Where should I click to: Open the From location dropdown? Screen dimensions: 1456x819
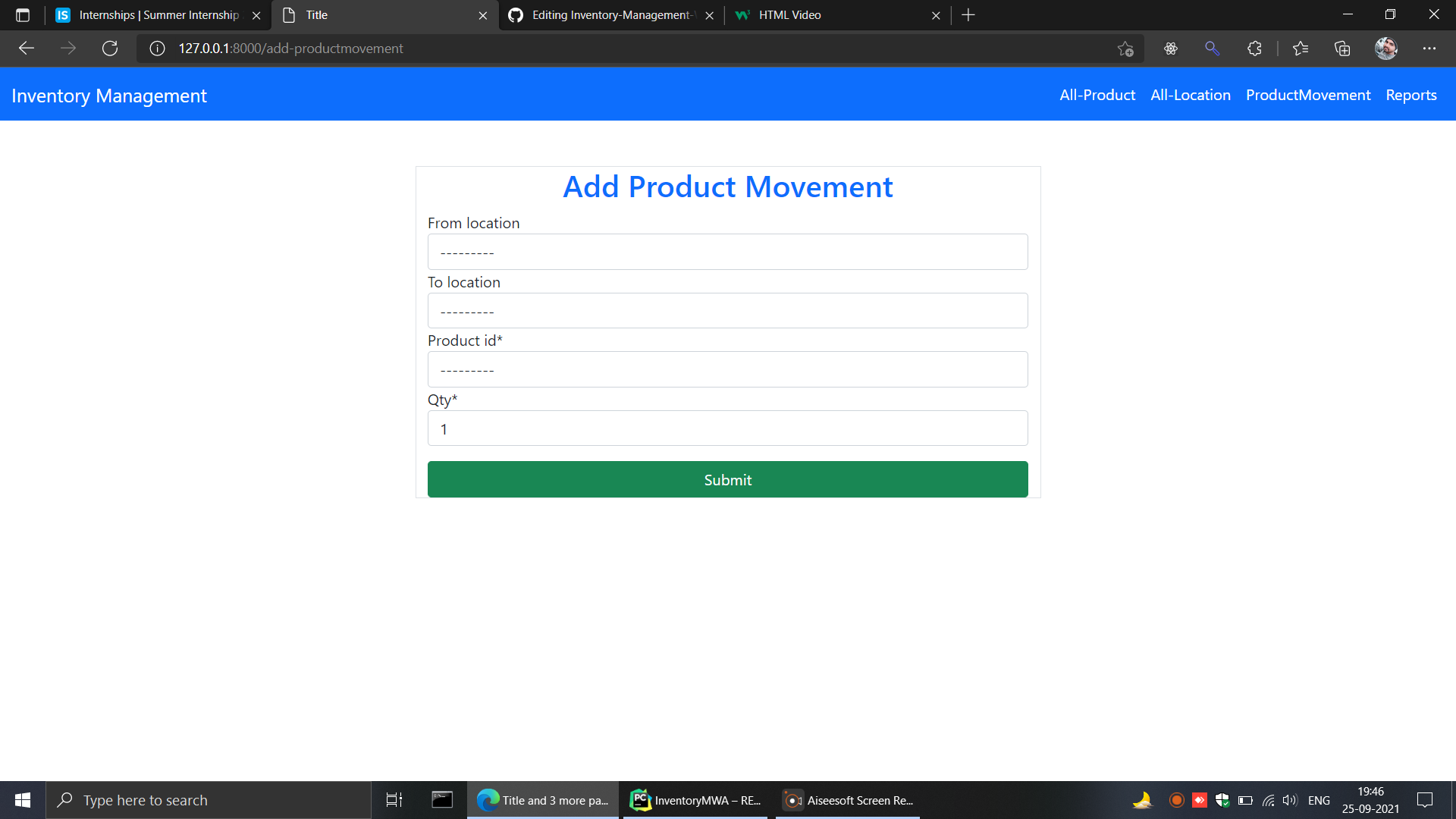pyautogui.click(x=727, y=251)
